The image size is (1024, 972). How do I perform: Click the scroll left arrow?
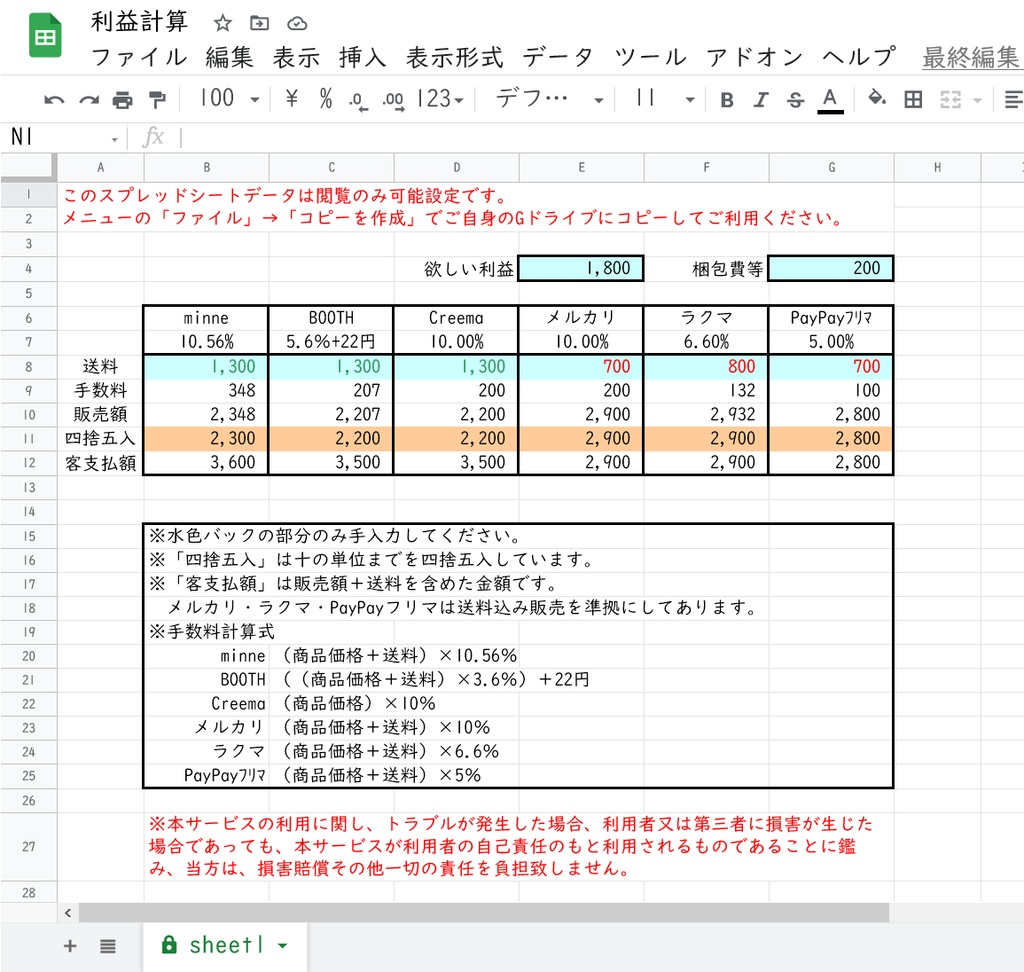coord(68,913)
